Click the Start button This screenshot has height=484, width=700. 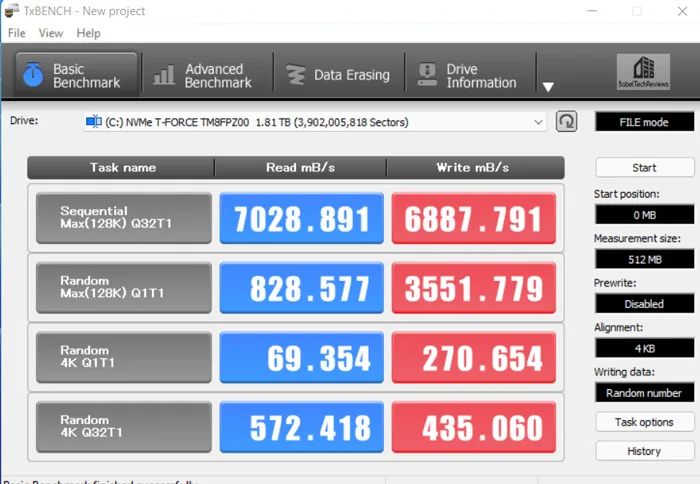point(645,168)
